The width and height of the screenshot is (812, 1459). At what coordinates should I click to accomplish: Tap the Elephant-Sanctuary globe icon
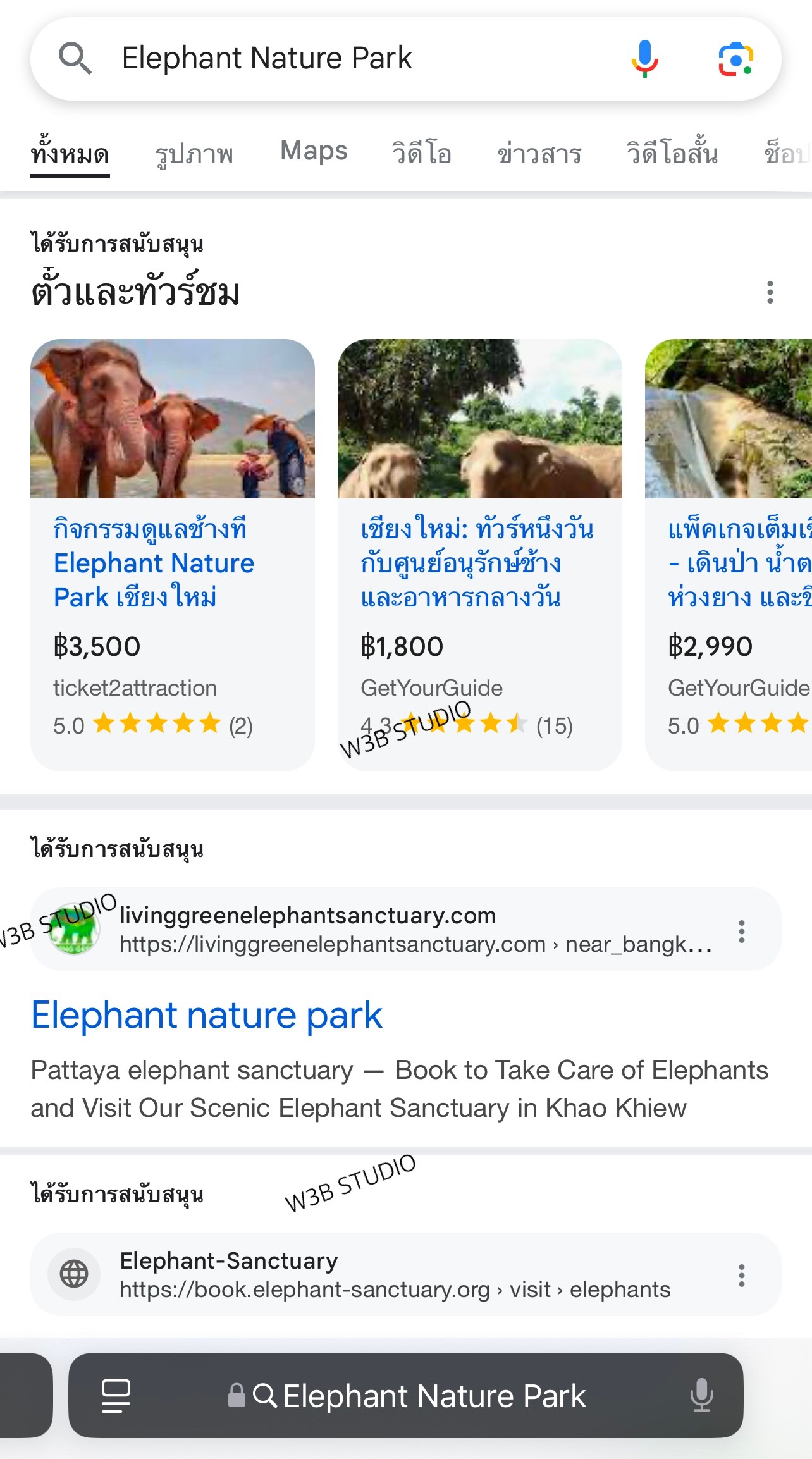tap(74, 1274)
